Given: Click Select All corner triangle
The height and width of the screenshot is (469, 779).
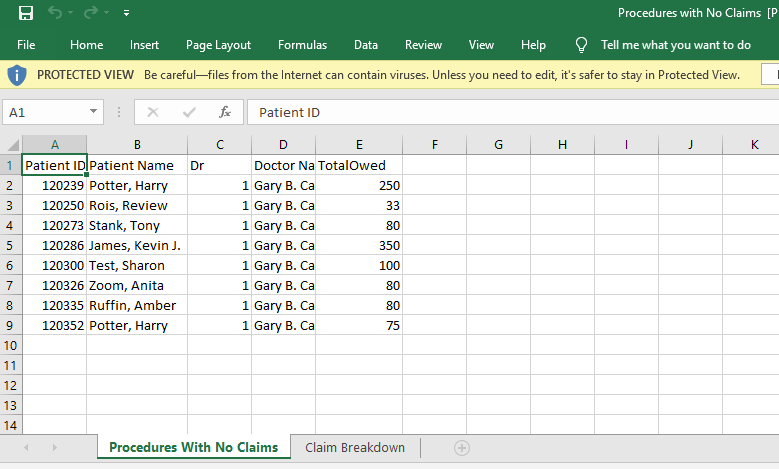Looking at the screenshot, I should click(x=13, y=145).
